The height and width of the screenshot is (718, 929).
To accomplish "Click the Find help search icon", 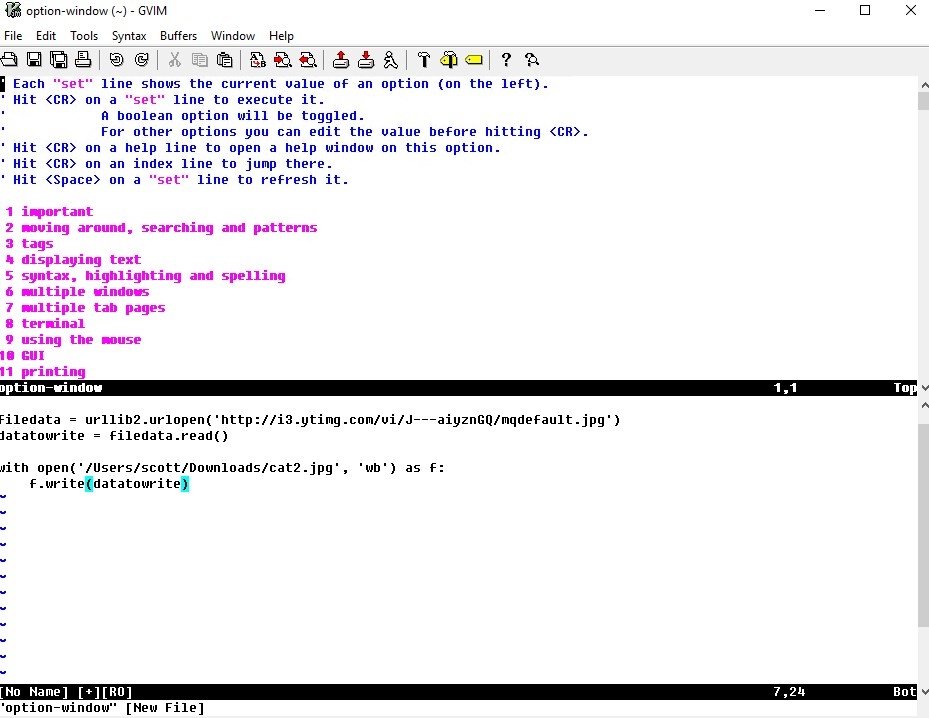I will (531, 59).
